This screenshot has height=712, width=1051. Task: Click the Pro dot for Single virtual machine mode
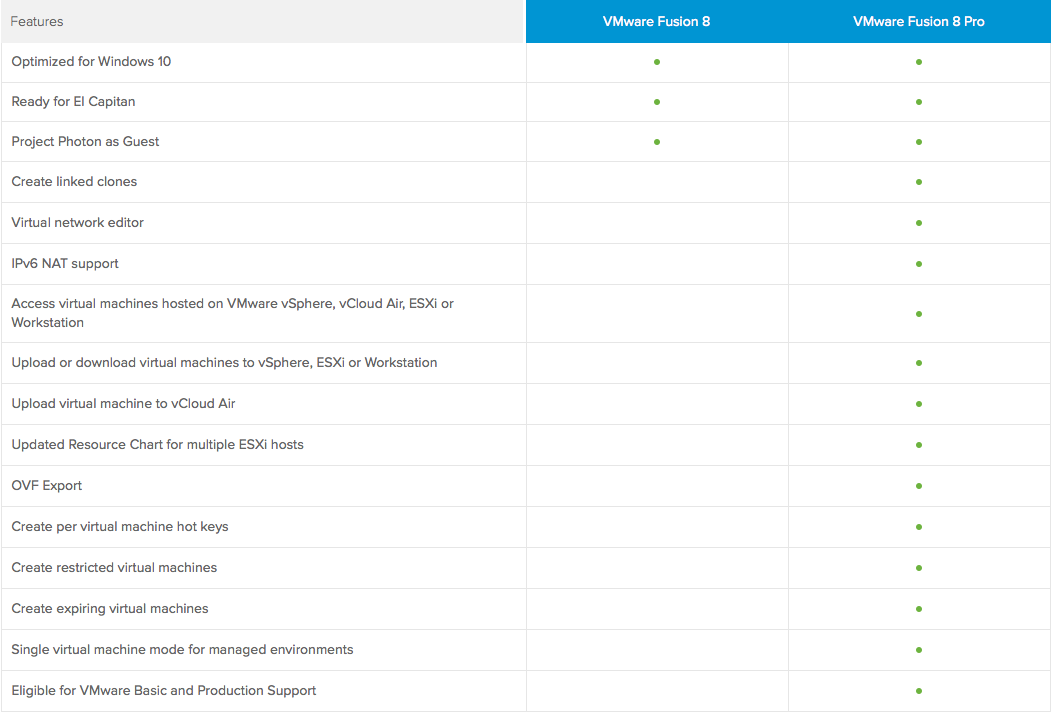click(919, 650)
